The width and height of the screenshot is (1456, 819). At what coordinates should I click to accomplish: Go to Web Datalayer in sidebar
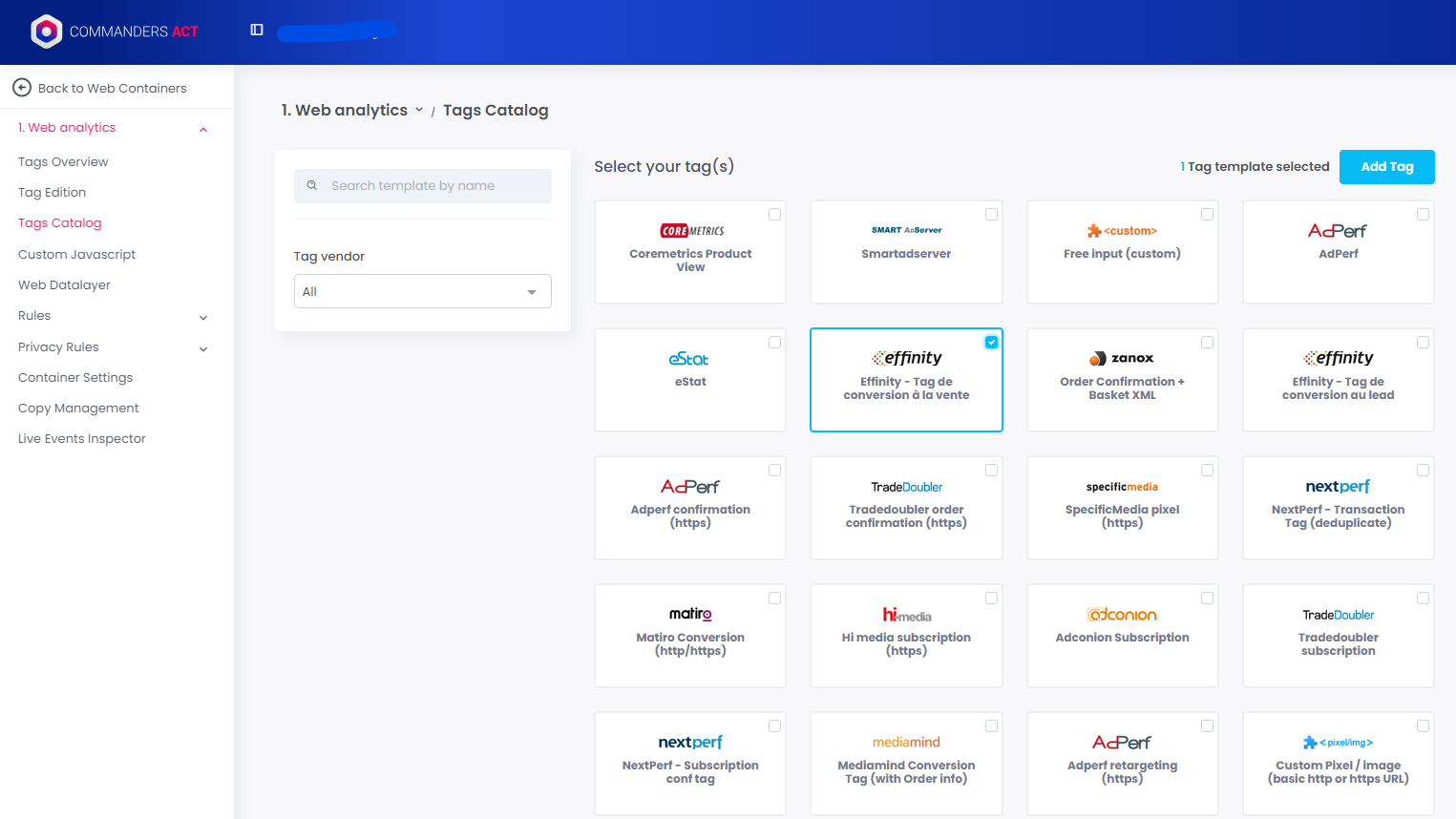click(x=64, y=285)
